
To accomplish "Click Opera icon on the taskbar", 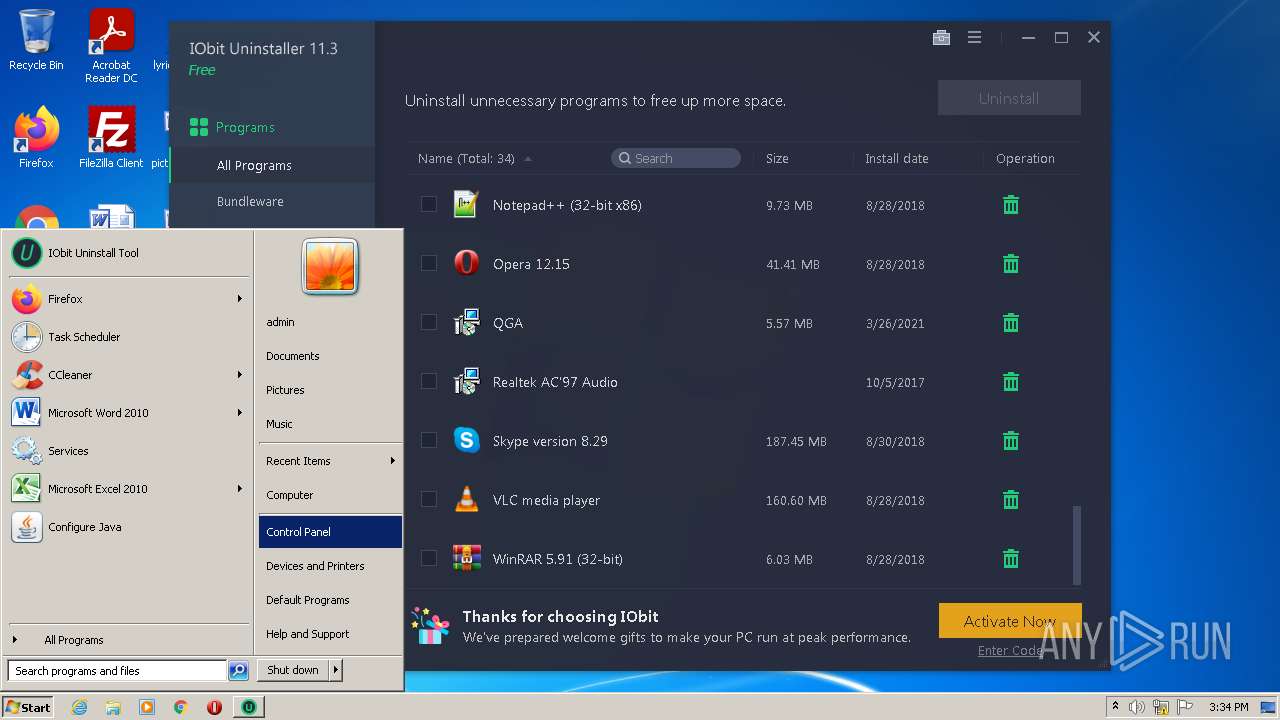I will pyautogui.click(x=214, y=707).
